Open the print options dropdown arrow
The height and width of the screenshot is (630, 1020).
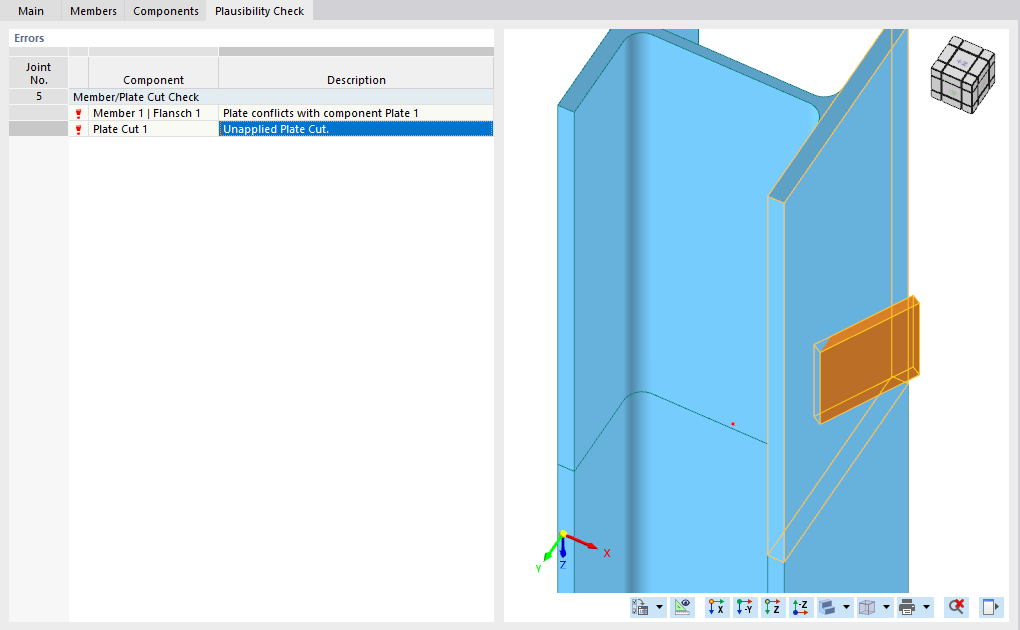[926, 607]
